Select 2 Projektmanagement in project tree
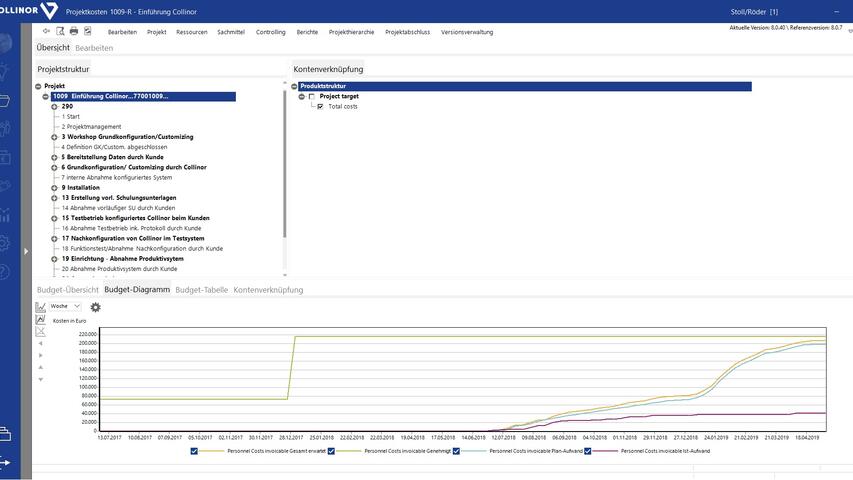This screenshot has height=480, width=853. [91, 127]
